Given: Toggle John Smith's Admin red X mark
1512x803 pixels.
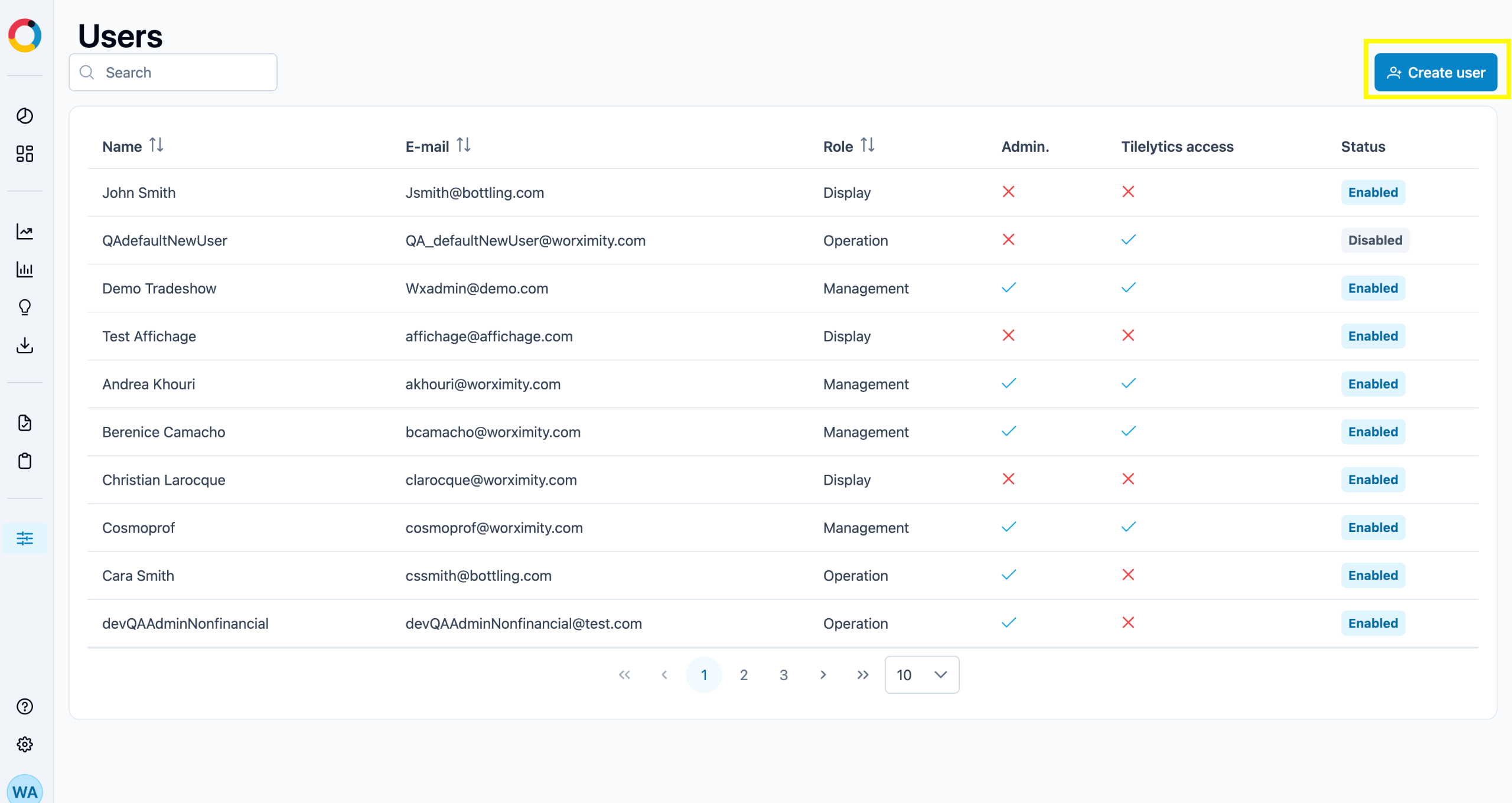Looking at the screenshot, I should [x=1008, y=192].
